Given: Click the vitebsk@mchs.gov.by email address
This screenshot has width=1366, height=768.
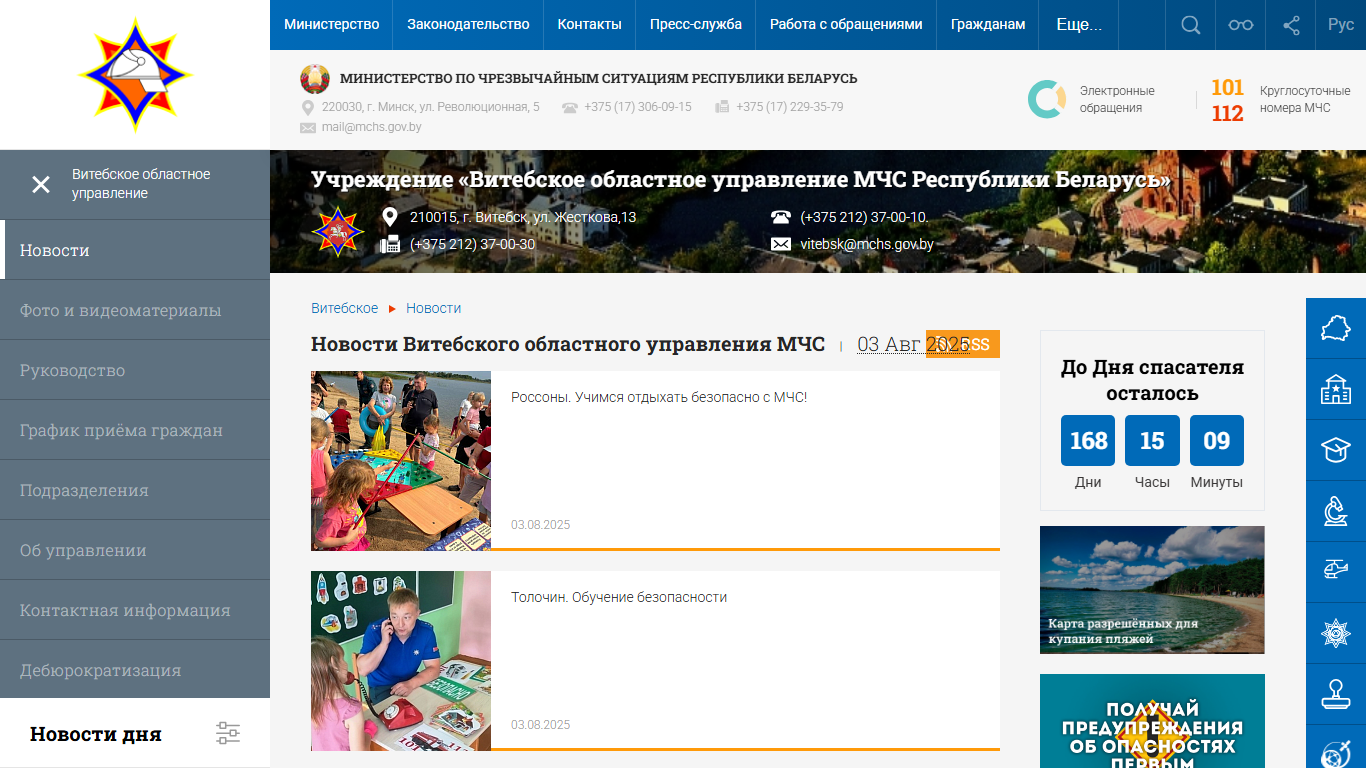Looking at the screenshot, I should [867, 244].
